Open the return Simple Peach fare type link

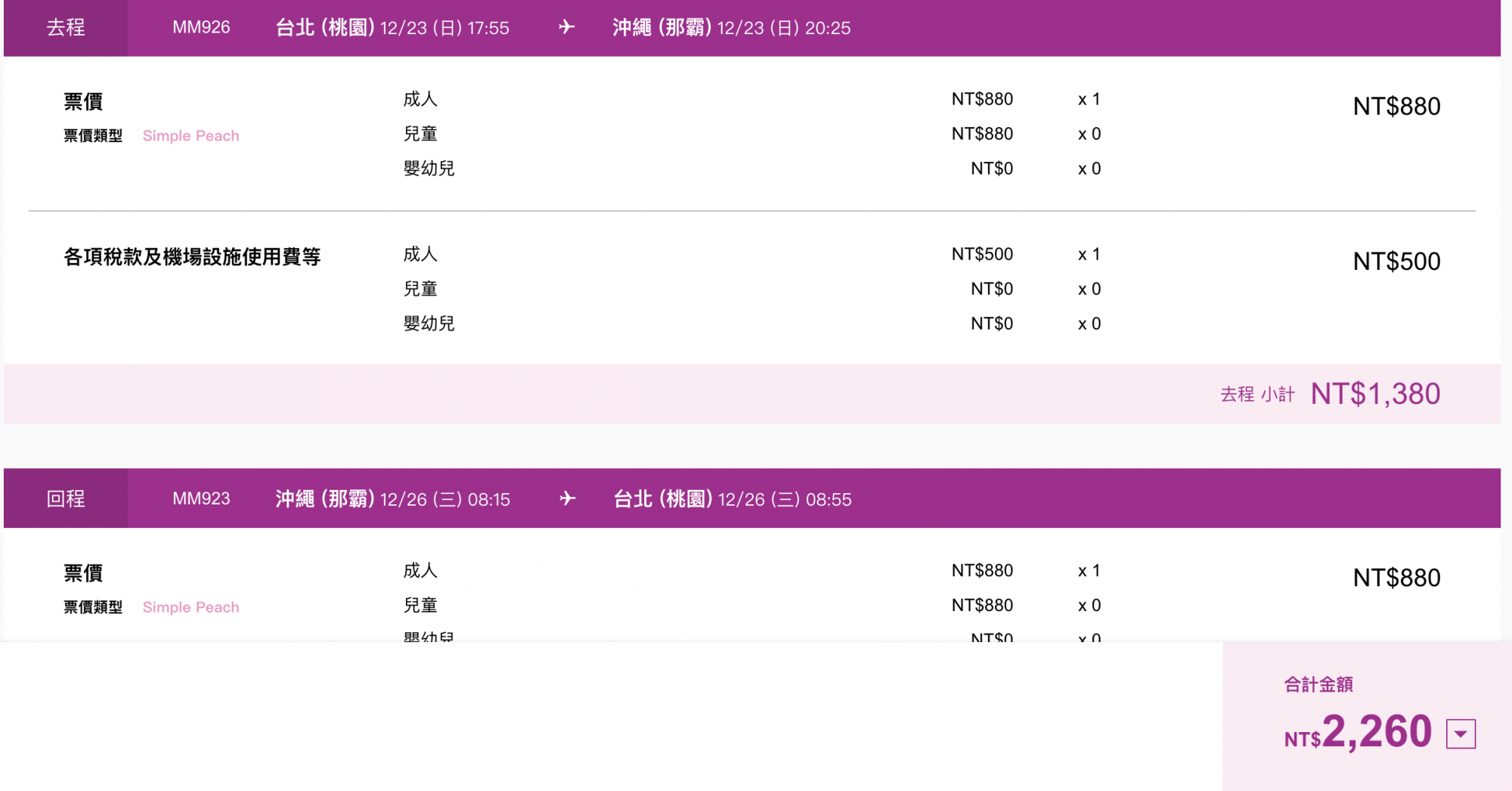191,607
